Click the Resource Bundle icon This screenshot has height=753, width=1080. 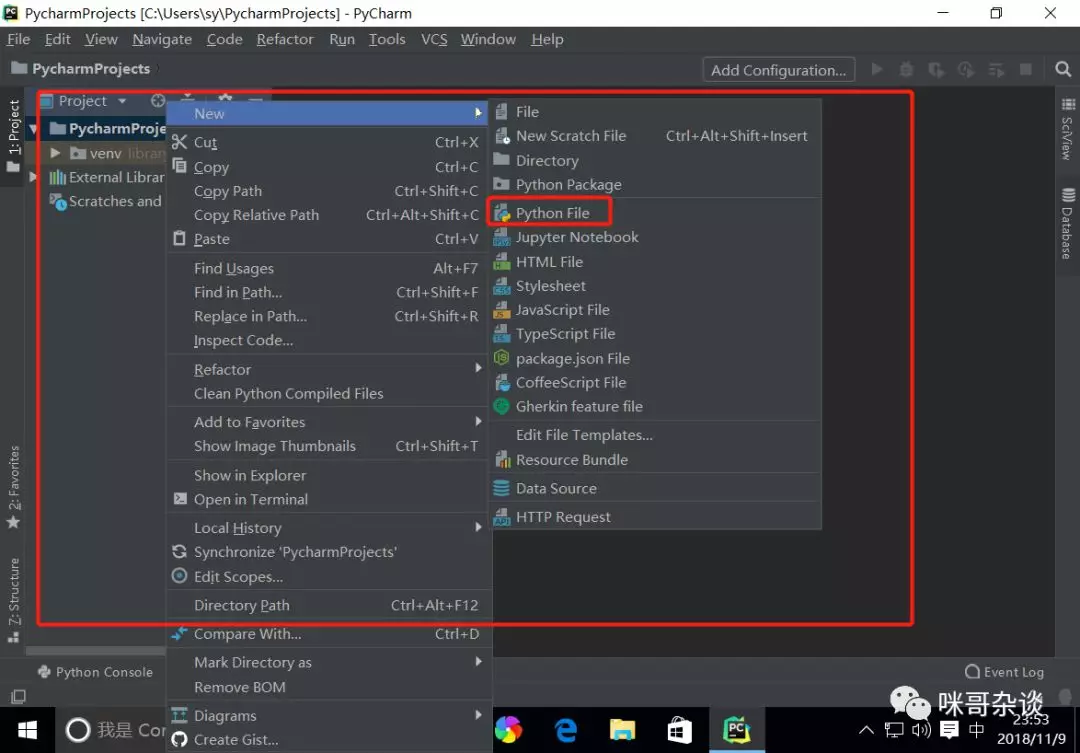click(502, 460)
